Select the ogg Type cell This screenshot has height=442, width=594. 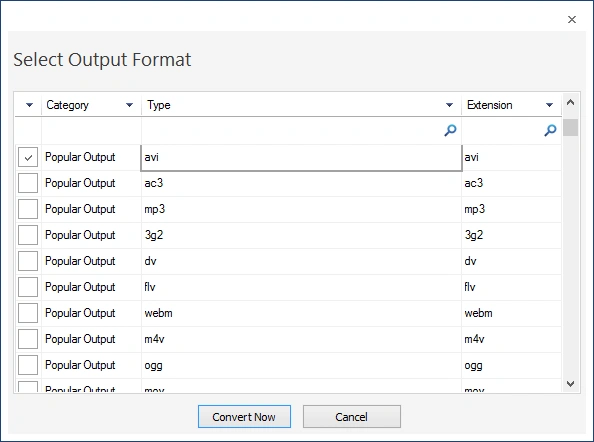click(301, 365)
